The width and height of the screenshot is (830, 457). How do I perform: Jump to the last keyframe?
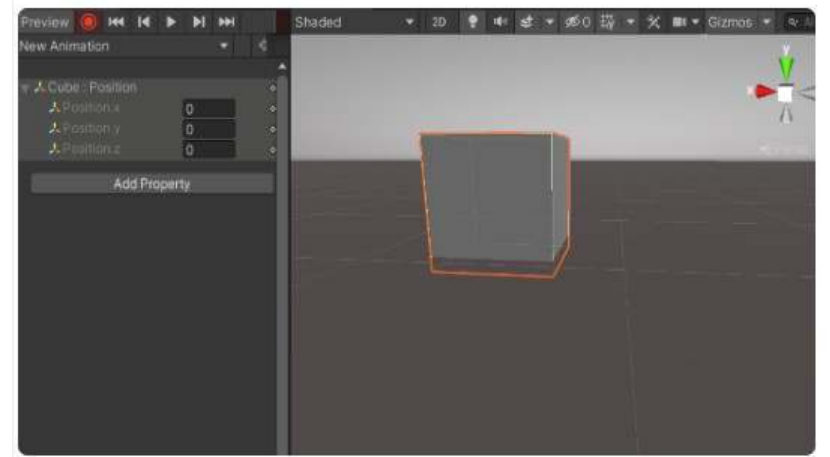point(227,21)
